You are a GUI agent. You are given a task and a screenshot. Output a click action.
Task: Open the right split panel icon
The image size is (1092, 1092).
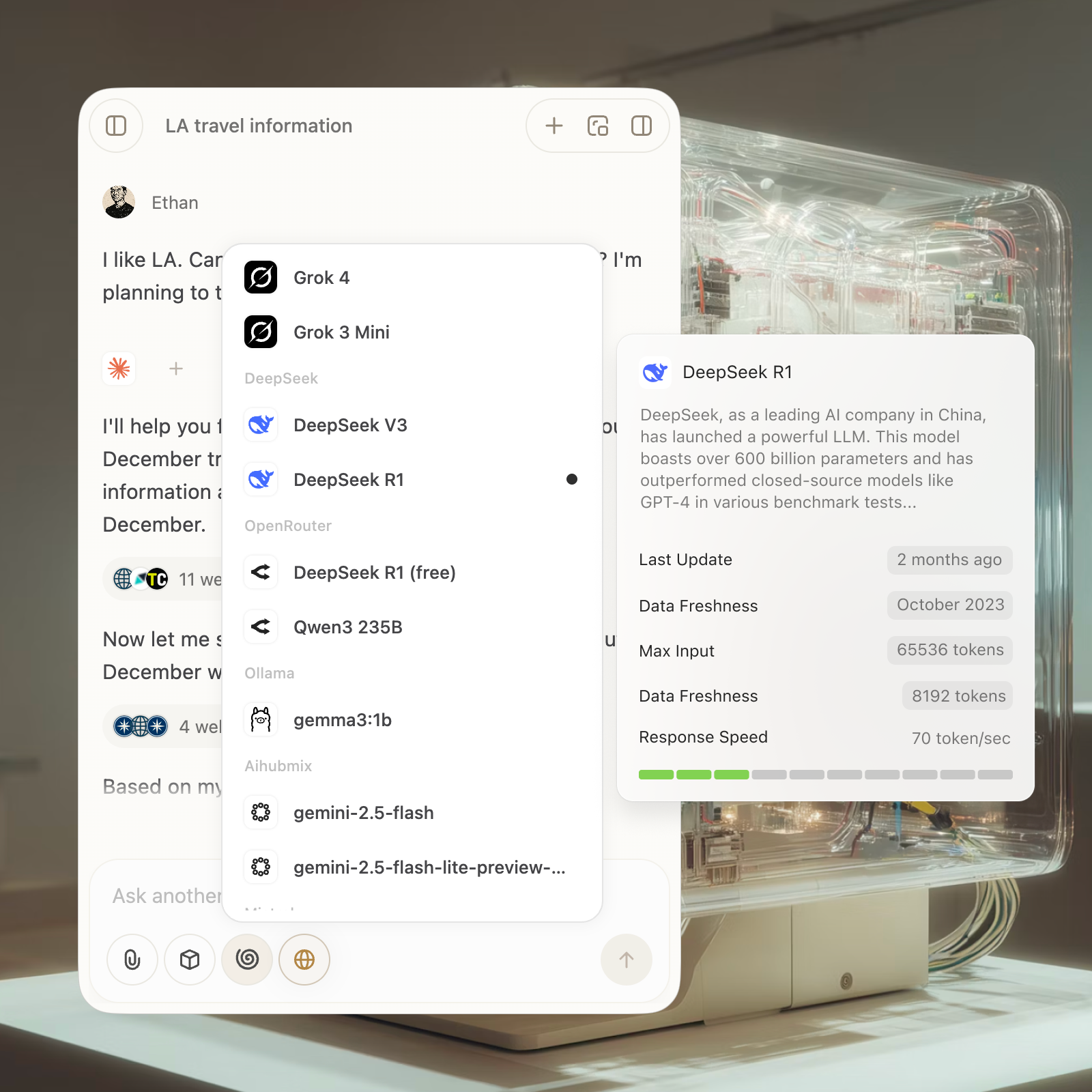pyautogui.click(x=642, y=126)
